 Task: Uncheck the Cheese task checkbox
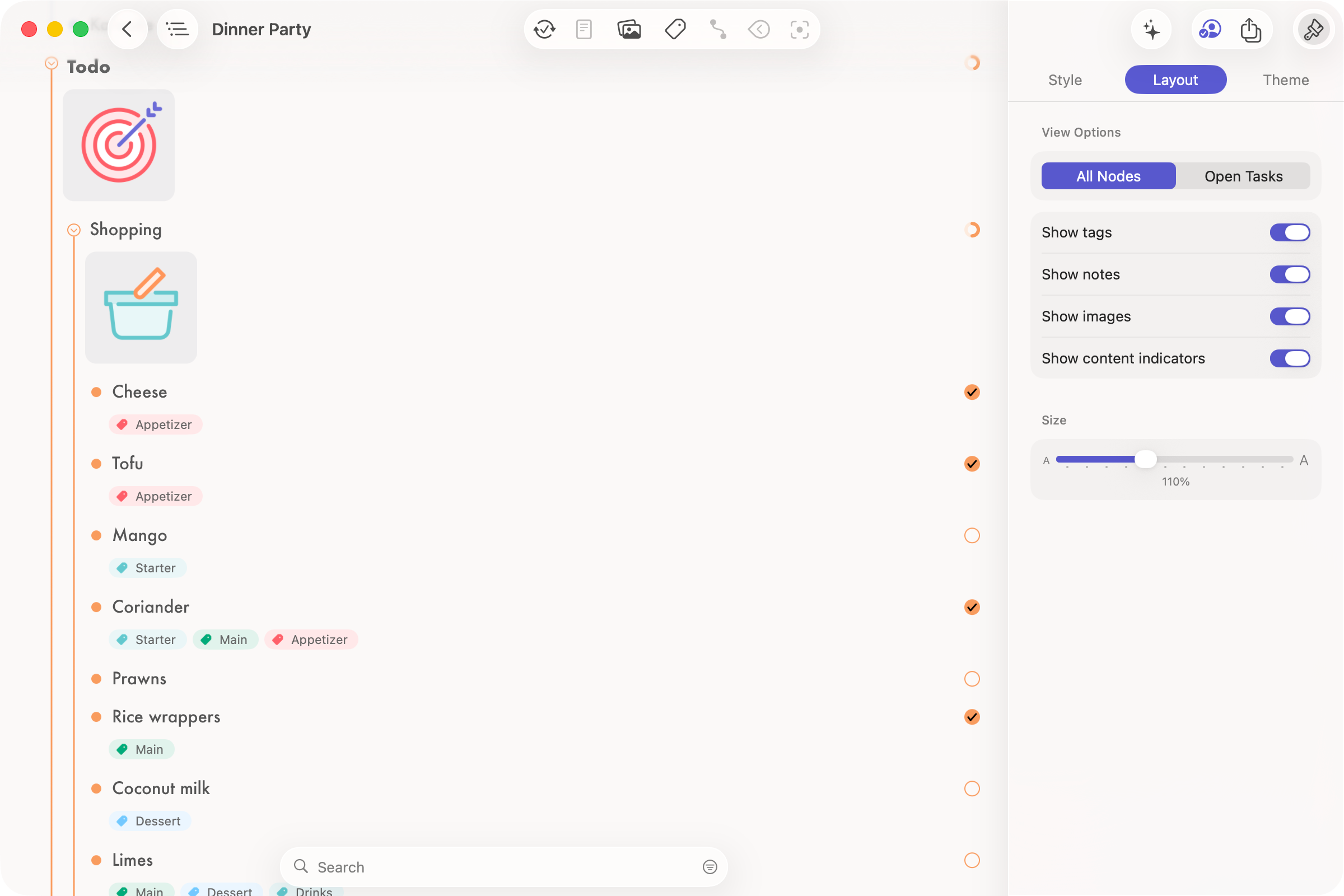click(972, 392)
